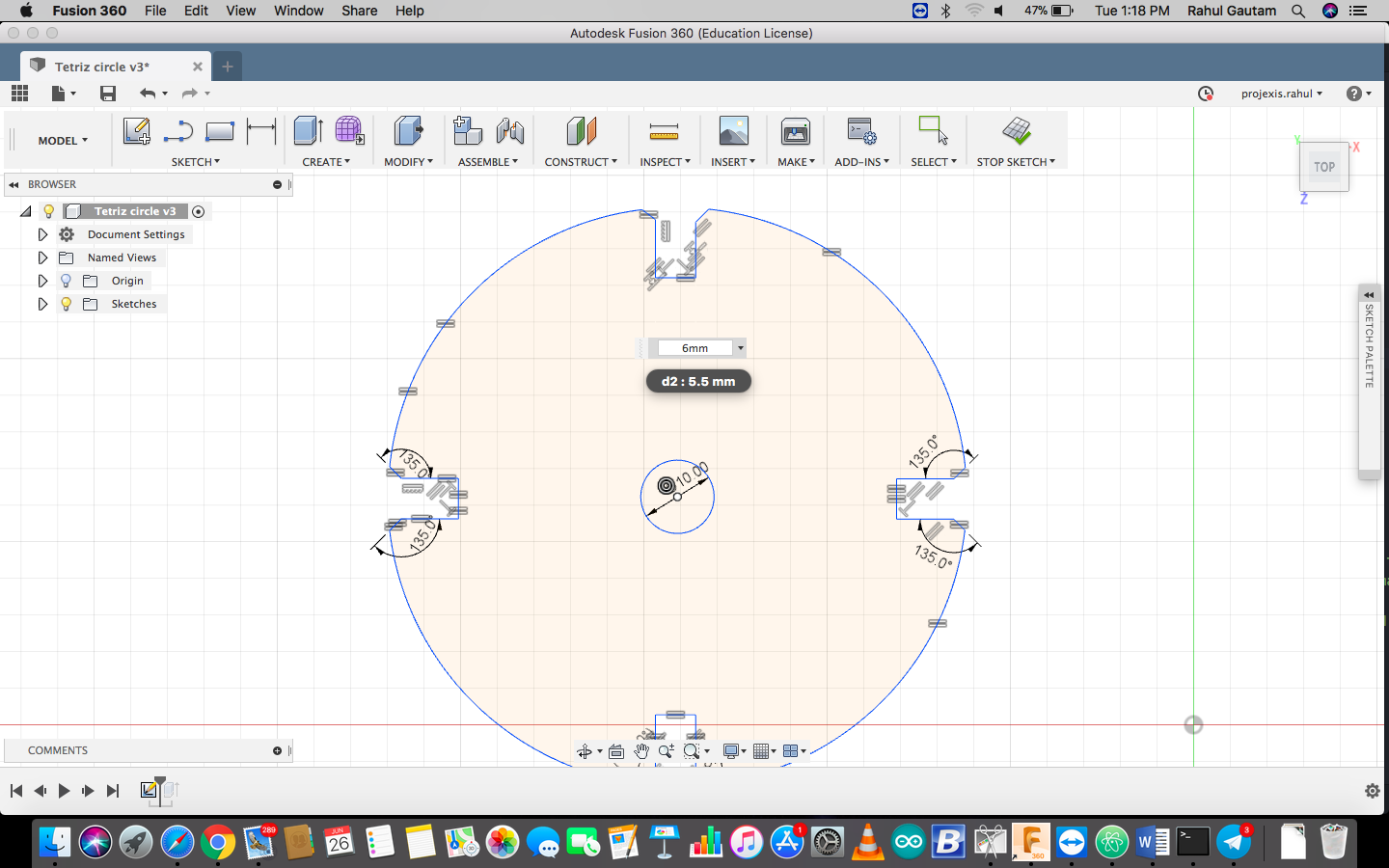Select the Line sketch tool icon

tap(178, 131)
